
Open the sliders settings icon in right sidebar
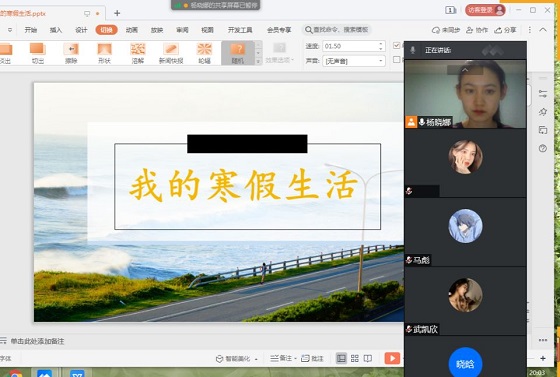(x=543, y=94)
